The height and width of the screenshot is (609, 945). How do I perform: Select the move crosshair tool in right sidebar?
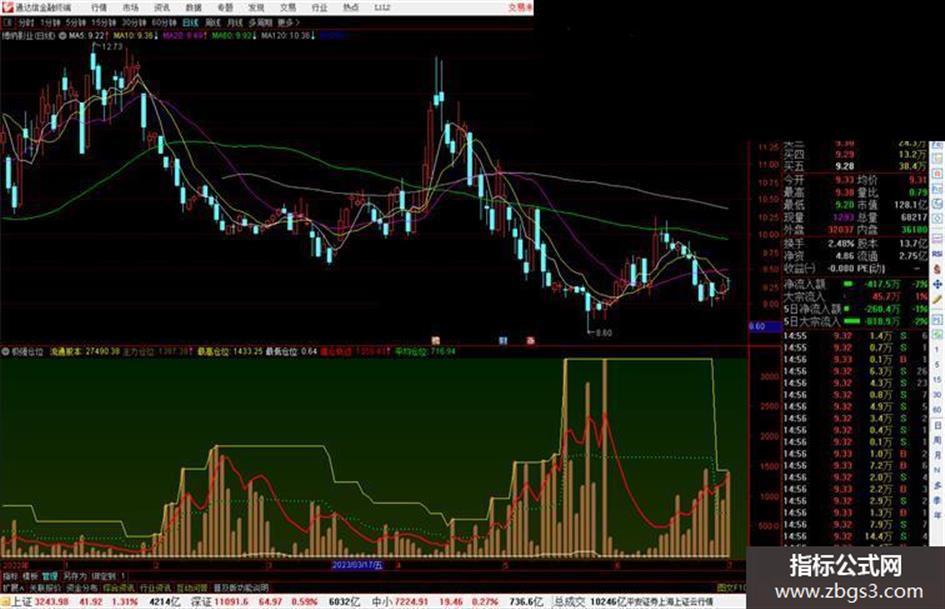tap(937, 283)
